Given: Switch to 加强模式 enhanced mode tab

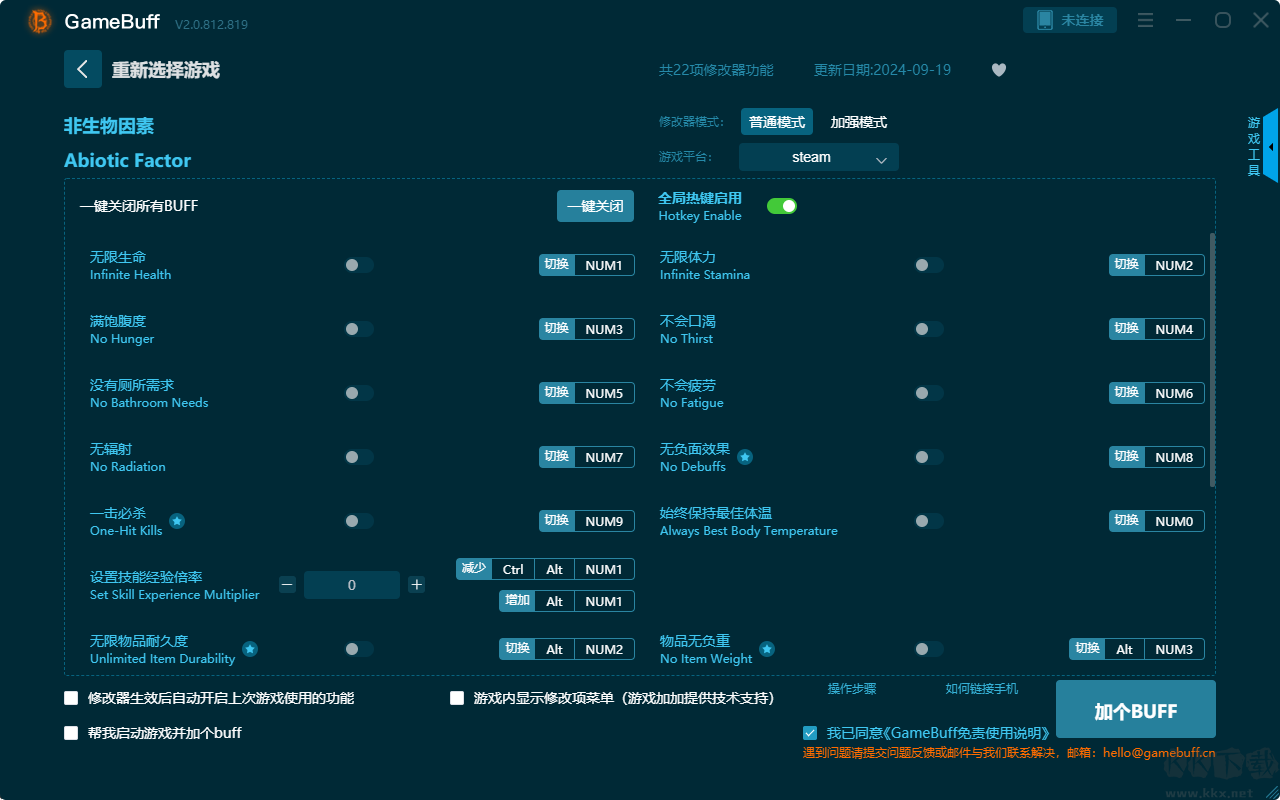Looking at the screenshot, I should [x=859, y=122].
